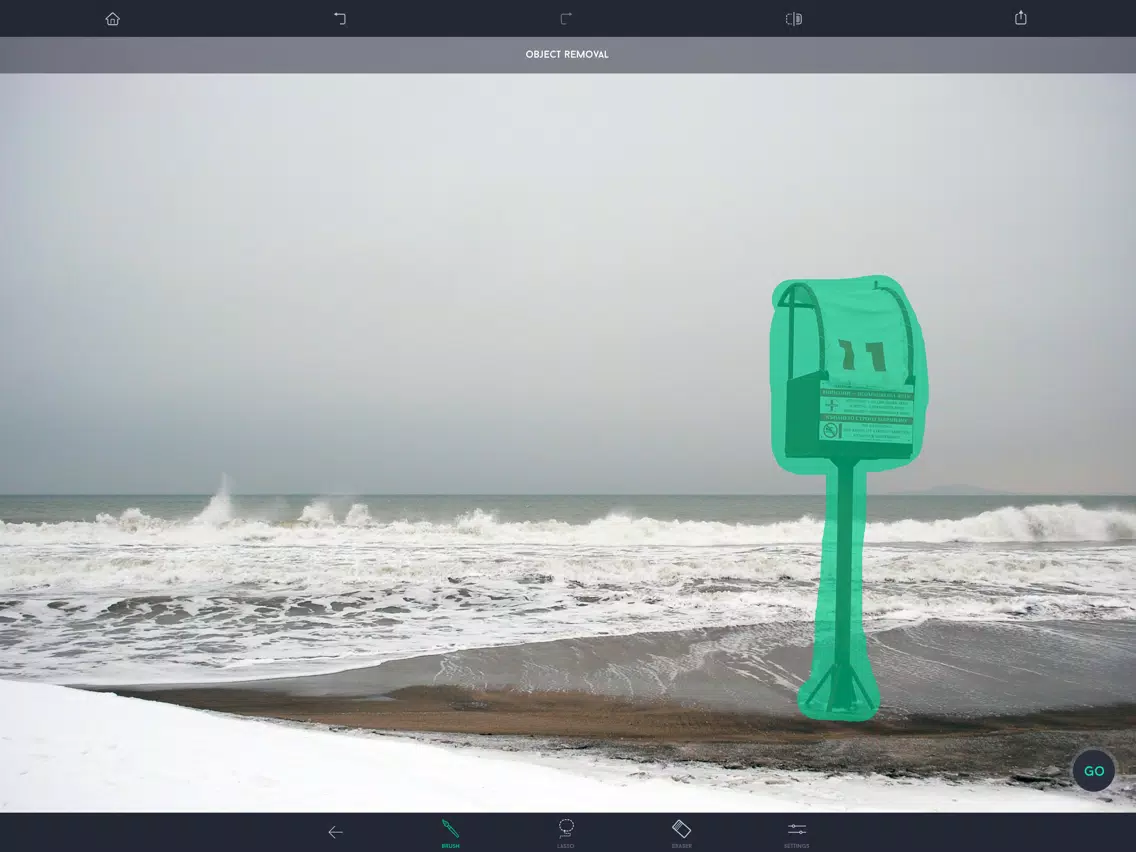Tap the back arrow in bottom toolbar
The width and height of the screenshot is (1136, 852).
335,832
